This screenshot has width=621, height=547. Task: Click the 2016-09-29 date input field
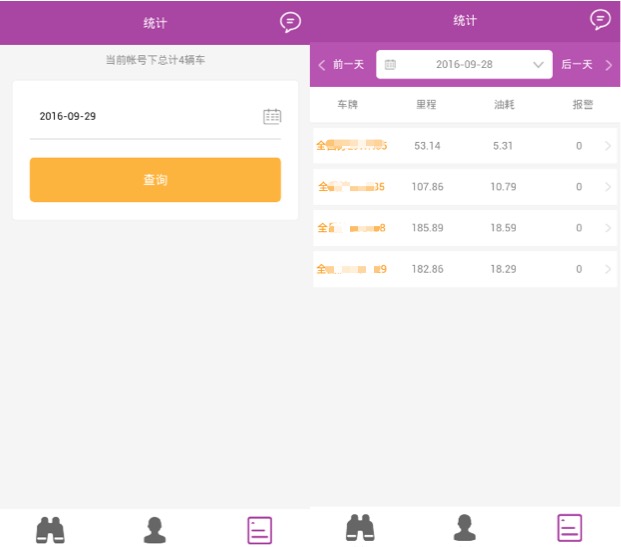tap(145, 116)
